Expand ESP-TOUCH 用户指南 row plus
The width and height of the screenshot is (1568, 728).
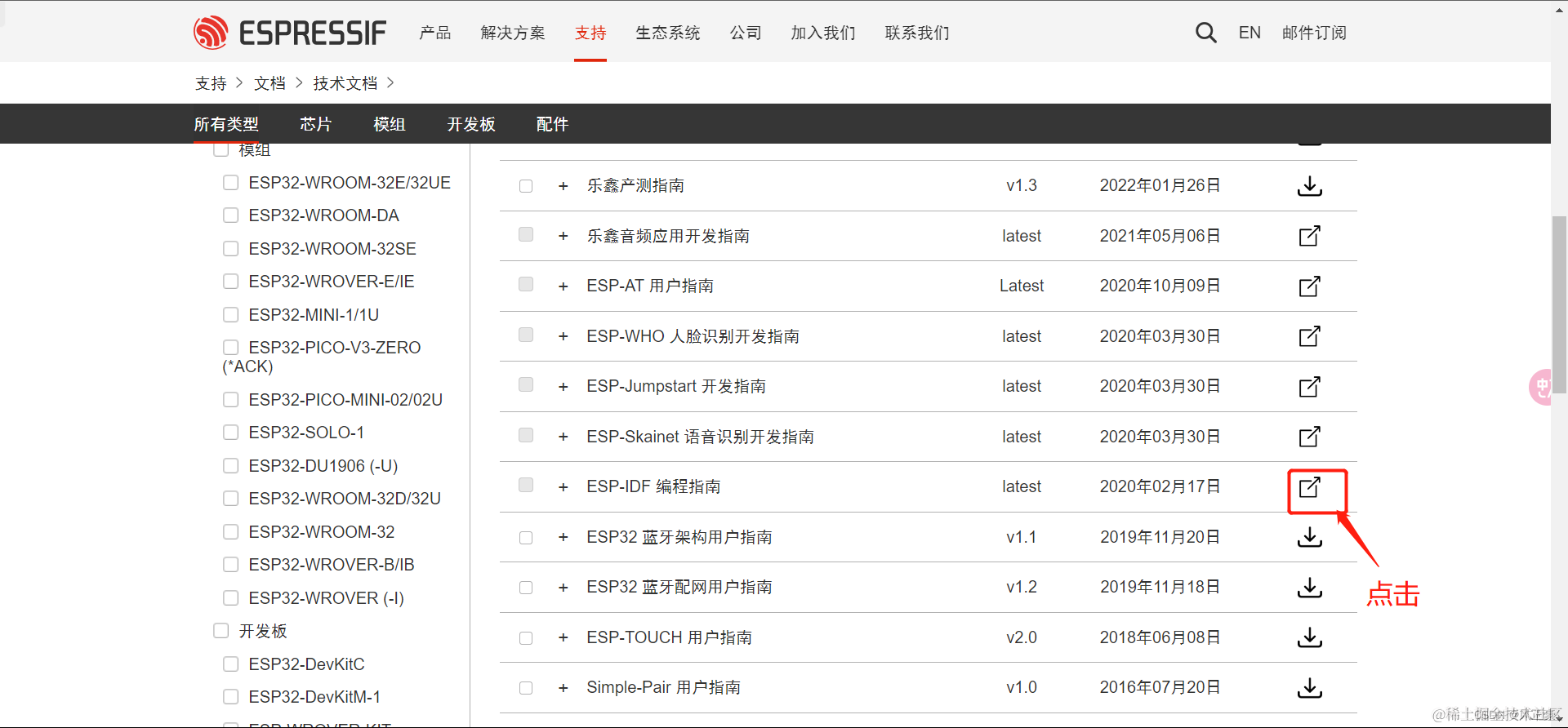[563, 638]
